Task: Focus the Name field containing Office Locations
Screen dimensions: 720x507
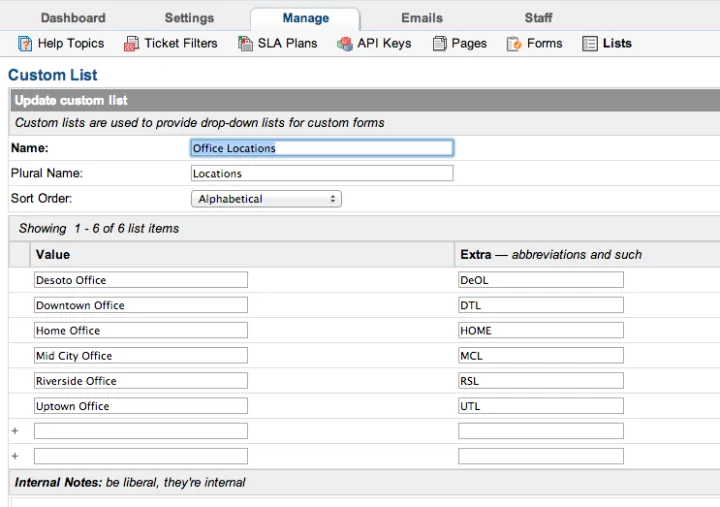Action: (321, 148)
